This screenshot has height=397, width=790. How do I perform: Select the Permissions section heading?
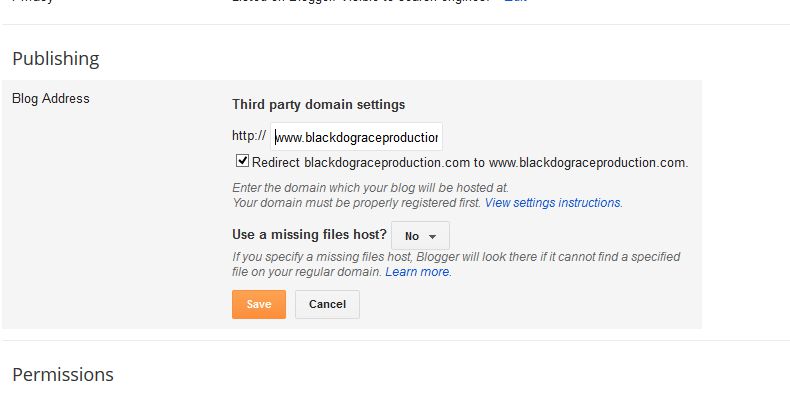pyautogui.click(x=63, y=374)
